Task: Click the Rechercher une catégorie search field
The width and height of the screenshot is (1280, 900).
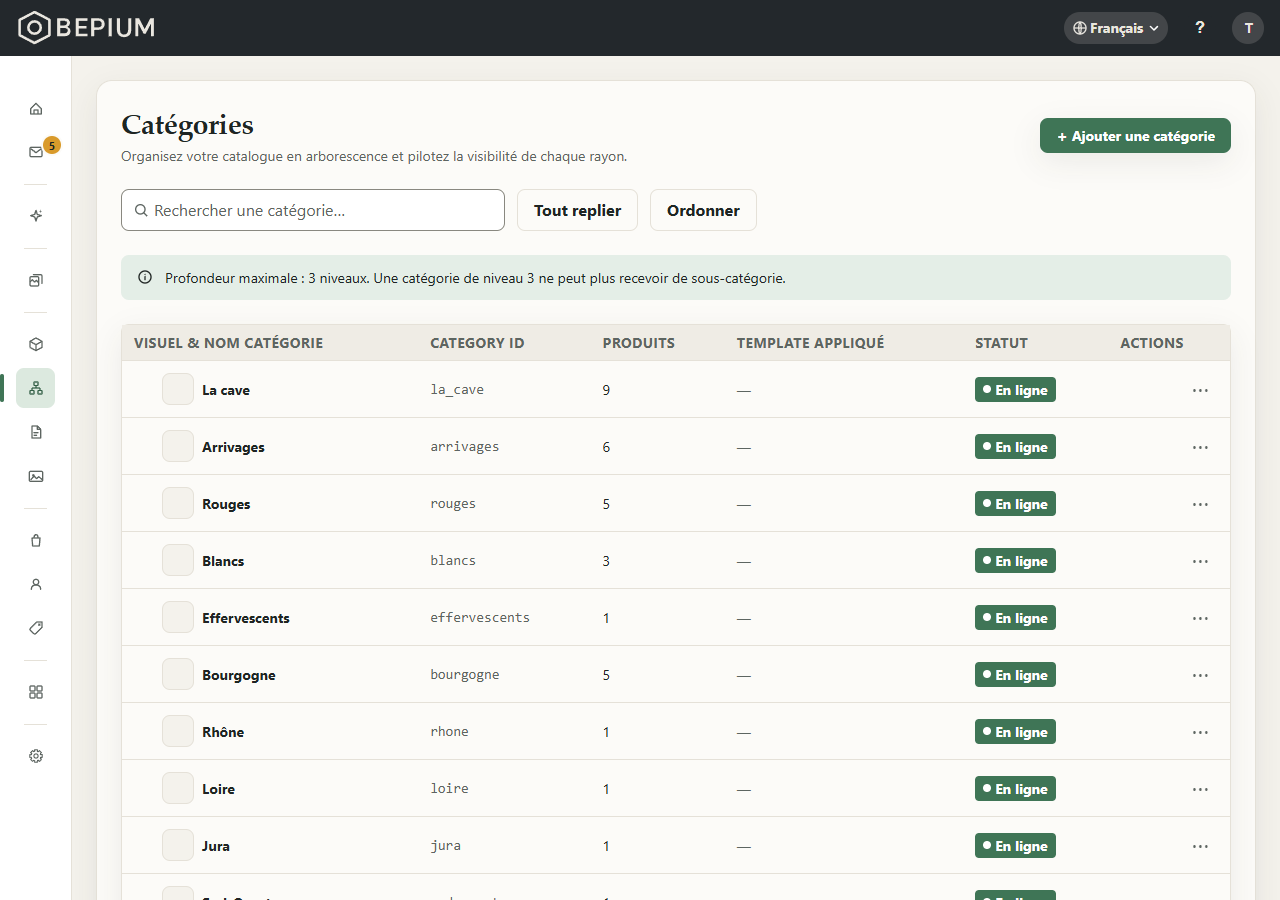Action: coord(313,210)
